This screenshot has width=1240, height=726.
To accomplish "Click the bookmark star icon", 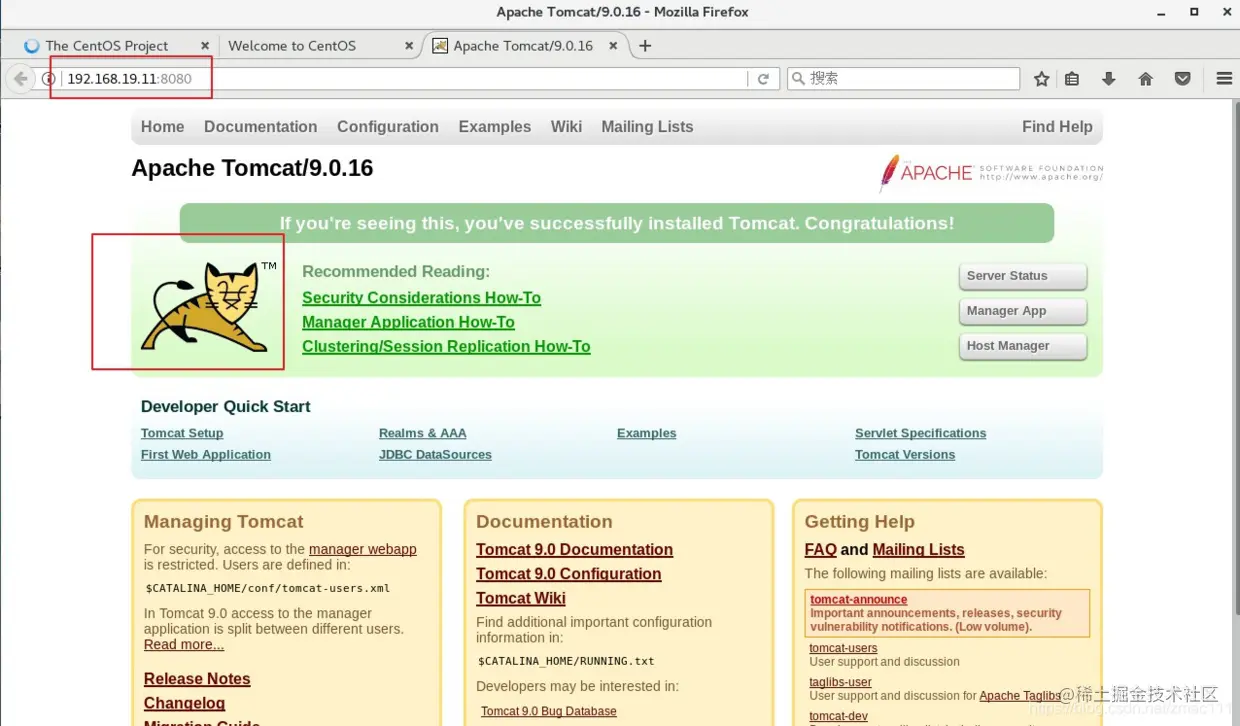I will [x=1041, y=79].
